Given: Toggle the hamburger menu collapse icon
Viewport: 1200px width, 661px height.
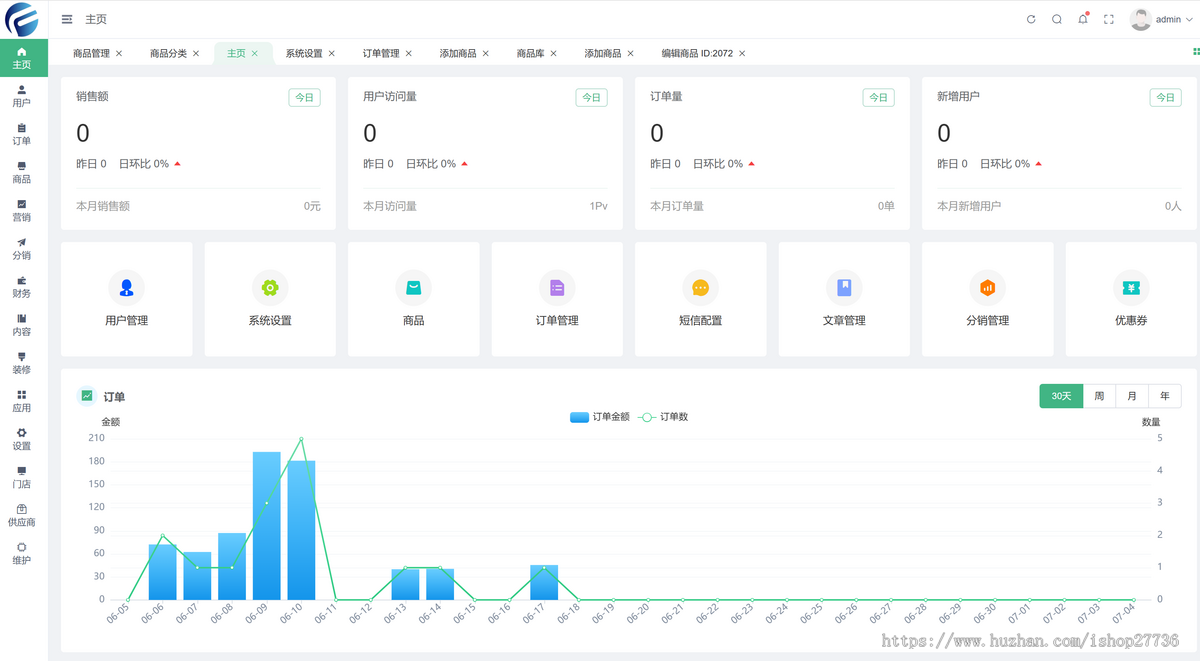Looking at the screenshot, I should coord(67,19).
